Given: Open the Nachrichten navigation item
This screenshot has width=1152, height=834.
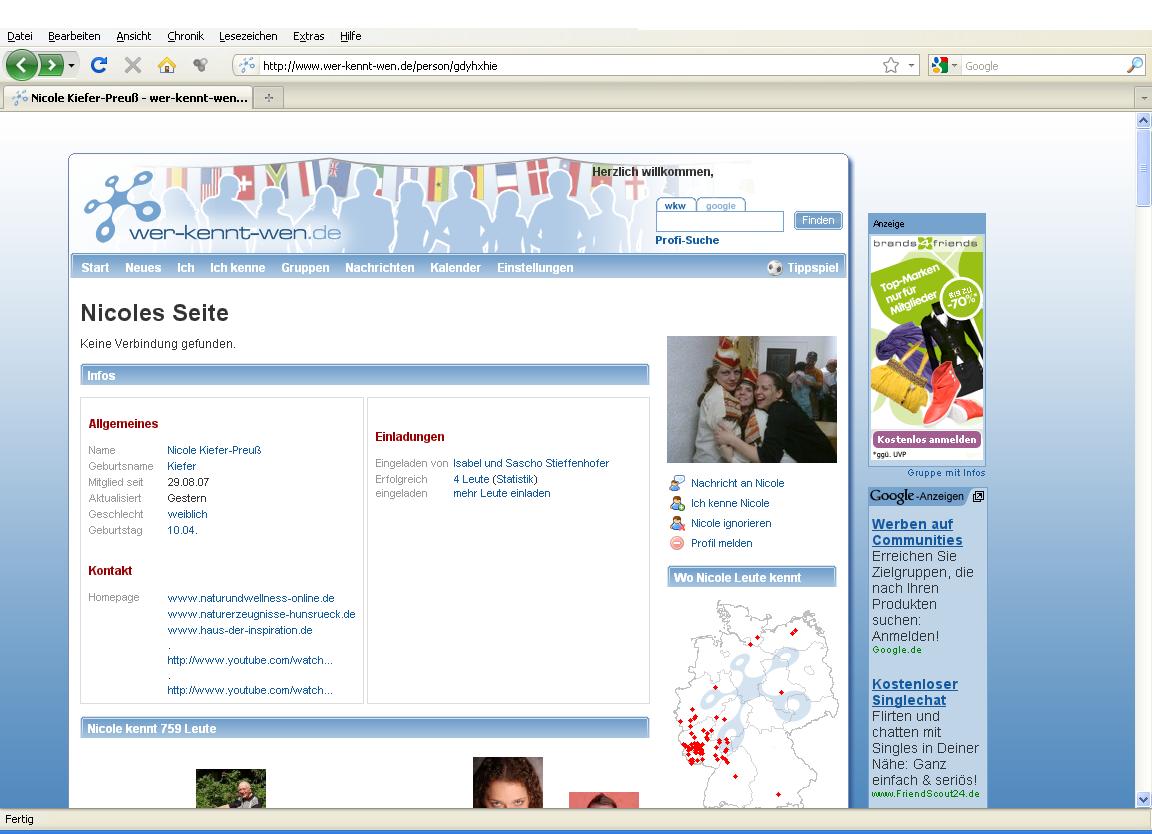Looking at the screenshot, I should pos(379,268).
